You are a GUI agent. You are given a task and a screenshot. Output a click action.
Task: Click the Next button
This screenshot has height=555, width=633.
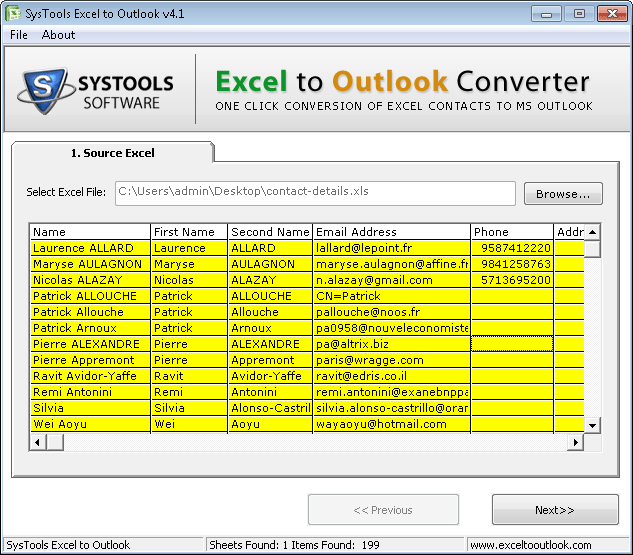pos(554,510)
